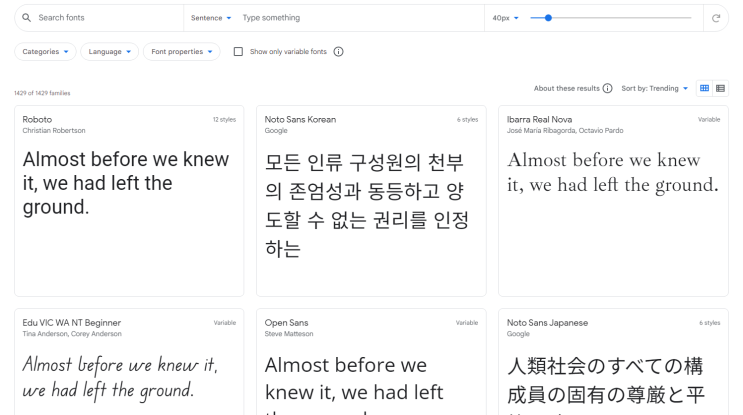Click the Christian Robertson designer name
Screen dimensions: 743x415
pos(54,131)
